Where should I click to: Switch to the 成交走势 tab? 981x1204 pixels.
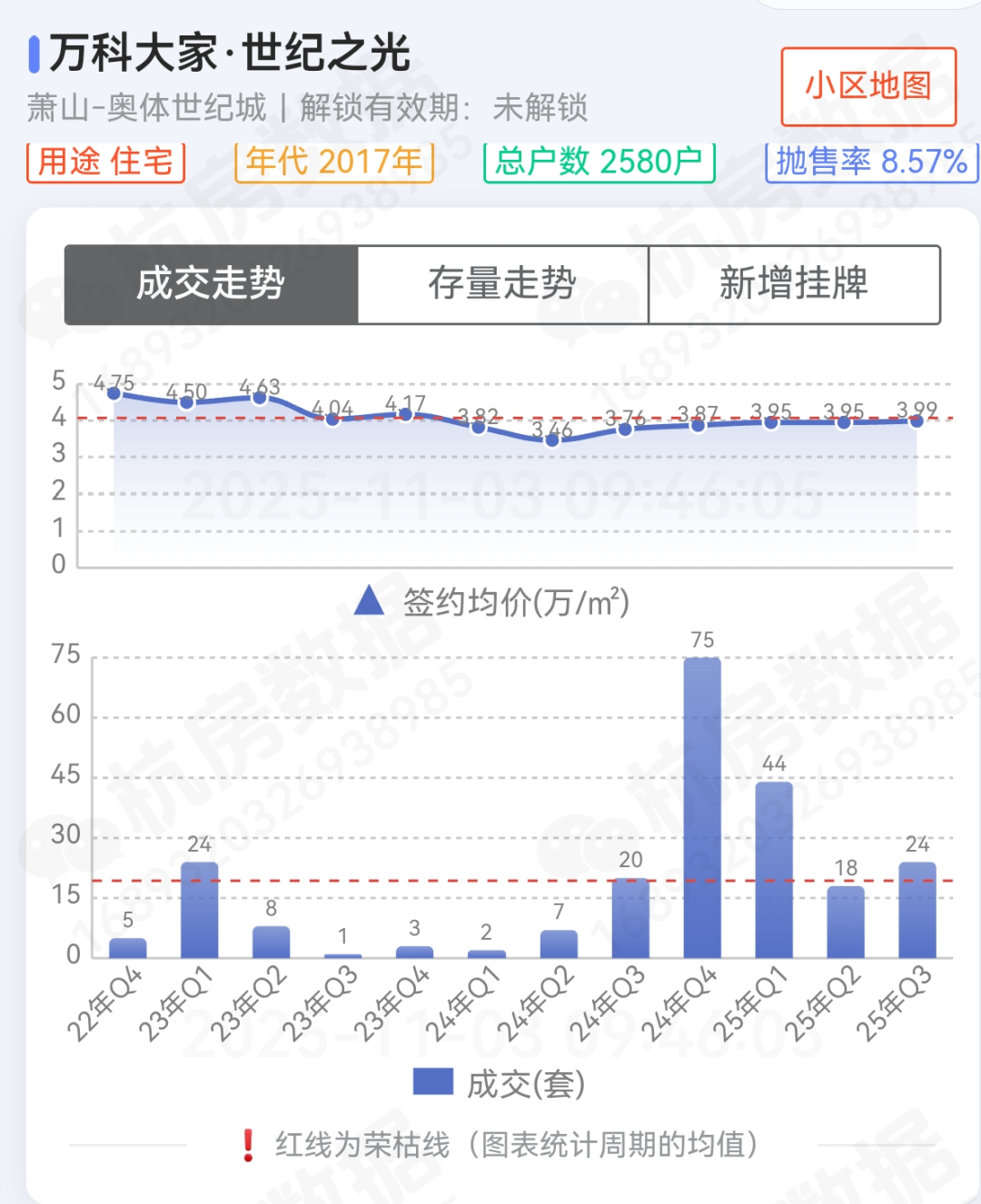211,284
